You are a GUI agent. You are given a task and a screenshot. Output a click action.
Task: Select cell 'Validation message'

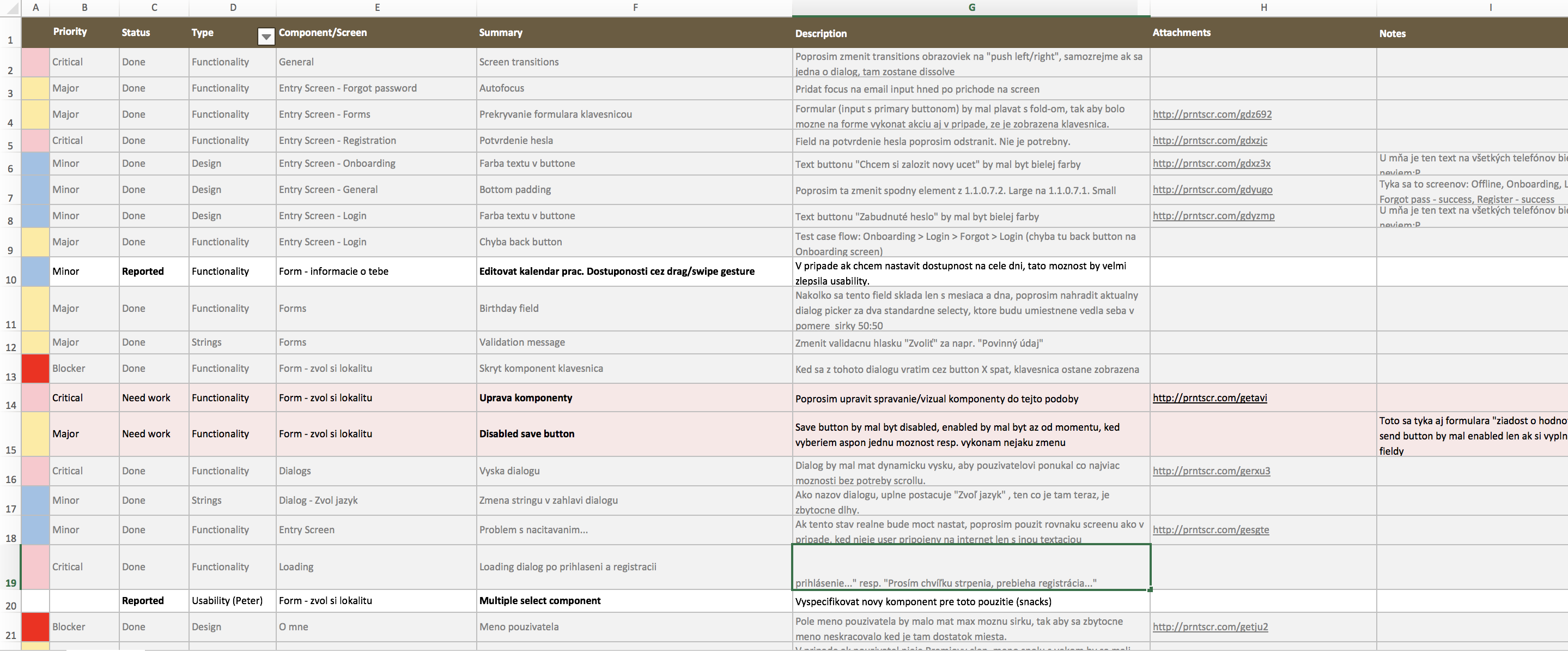(x=634, y=343)
